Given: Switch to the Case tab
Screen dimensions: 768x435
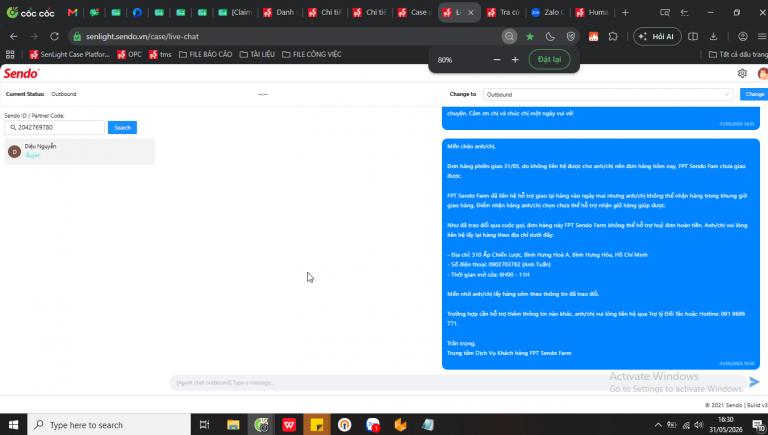Looking at the screenshot, I should (x=414, y=13).
